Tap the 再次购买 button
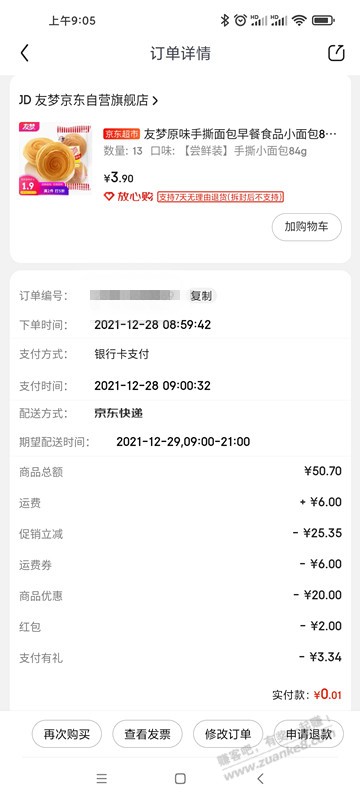This screenshot has width=360, height=800. [x=67, y=734]
